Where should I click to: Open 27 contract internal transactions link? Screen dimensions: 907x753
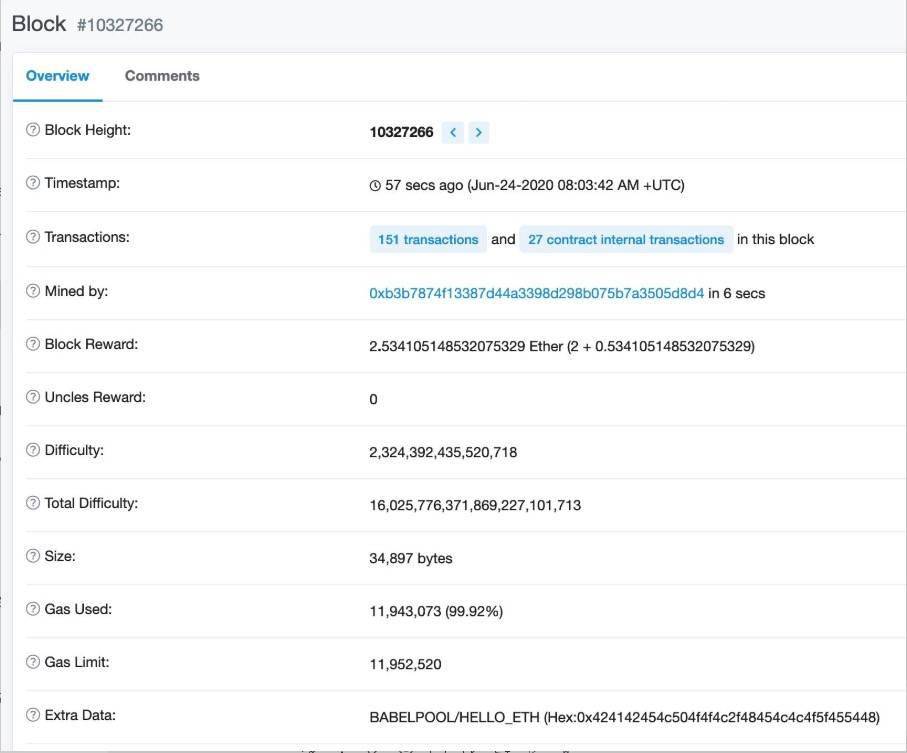(x=626, y=240)
